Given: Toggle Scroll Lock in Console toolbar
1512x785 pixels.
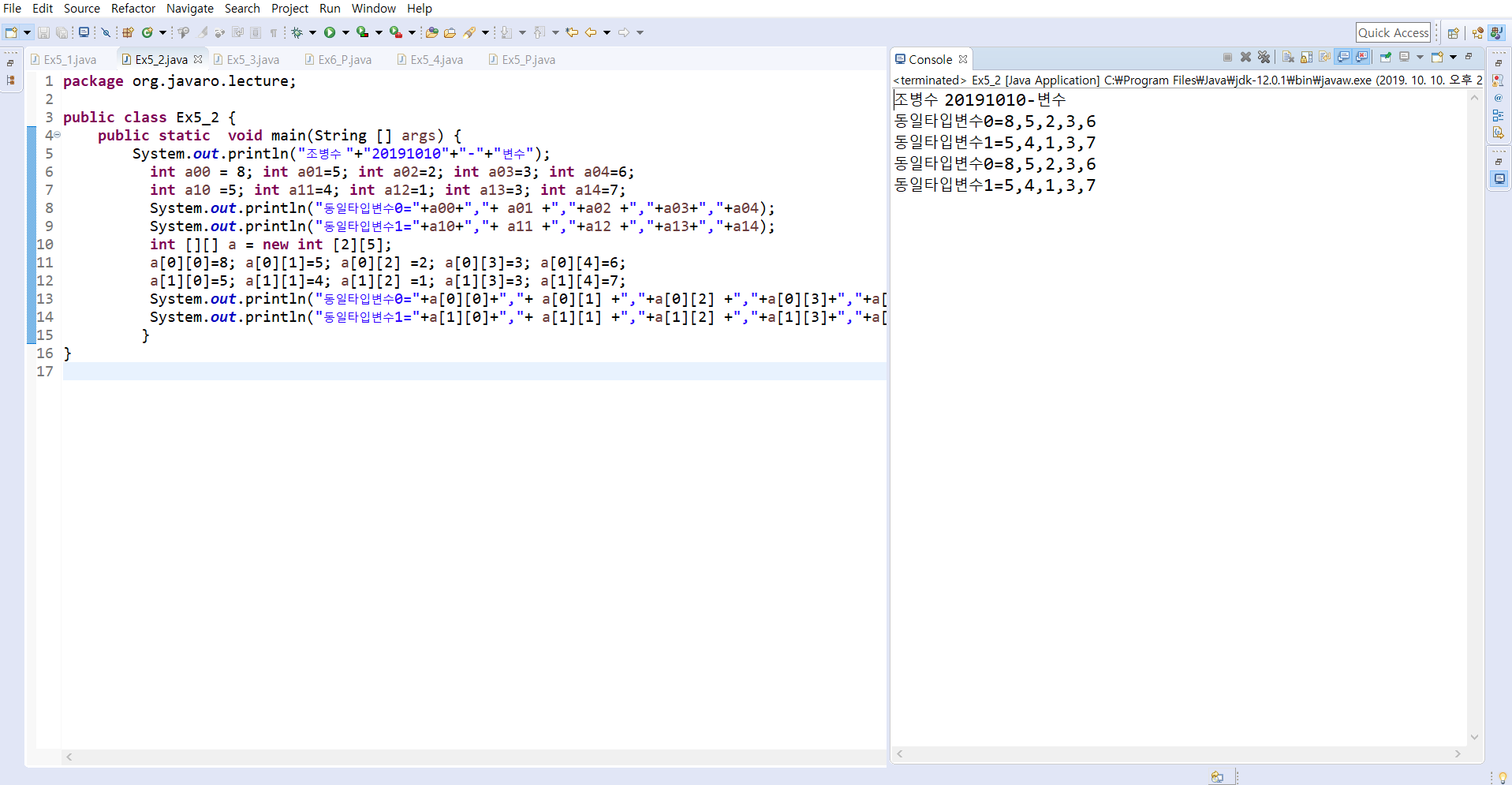Looking at the screenshot, I should point(1306,57).
